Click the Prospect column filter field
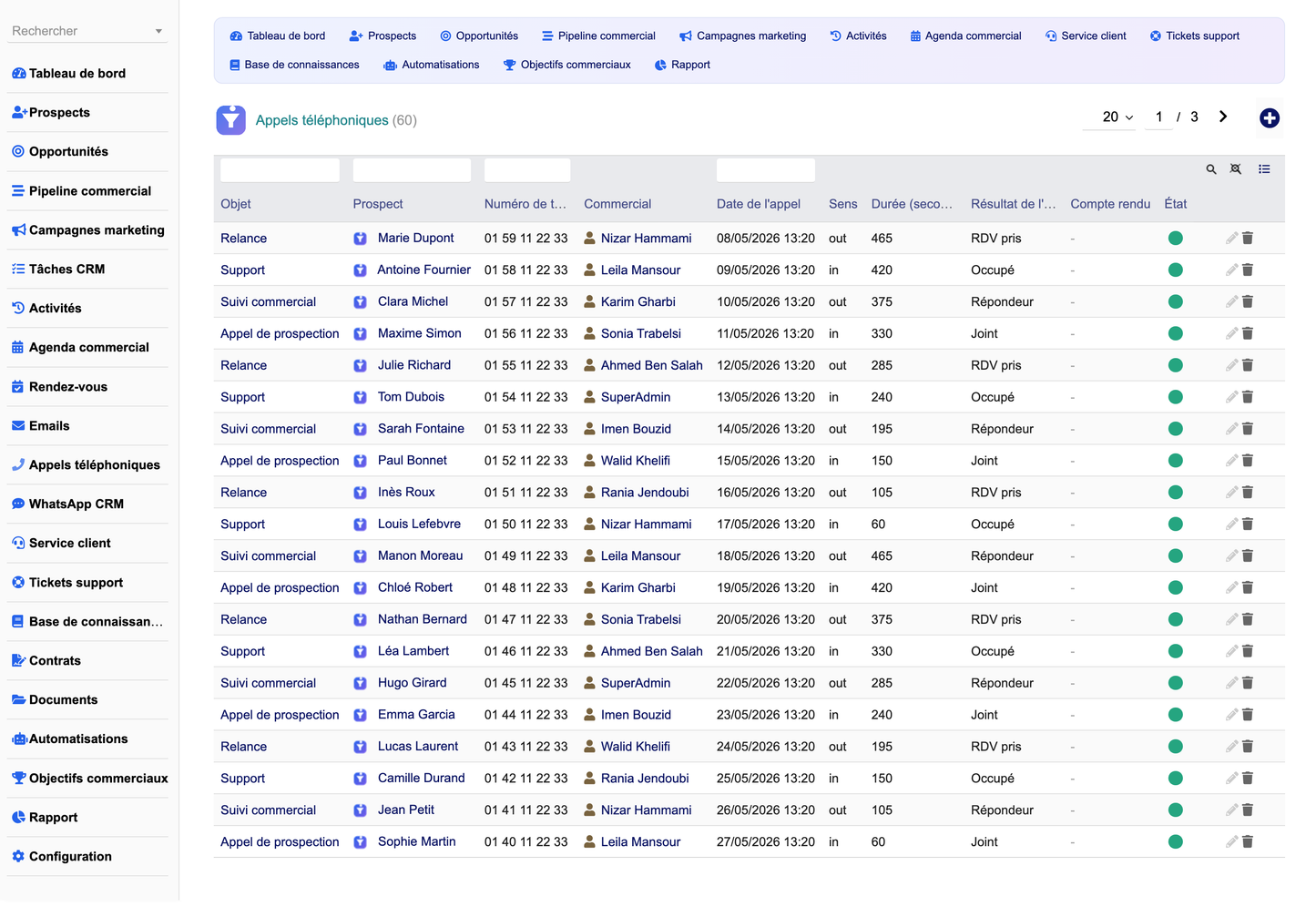The height and width of the screenshot is (917, 1316). coord(412,170)
